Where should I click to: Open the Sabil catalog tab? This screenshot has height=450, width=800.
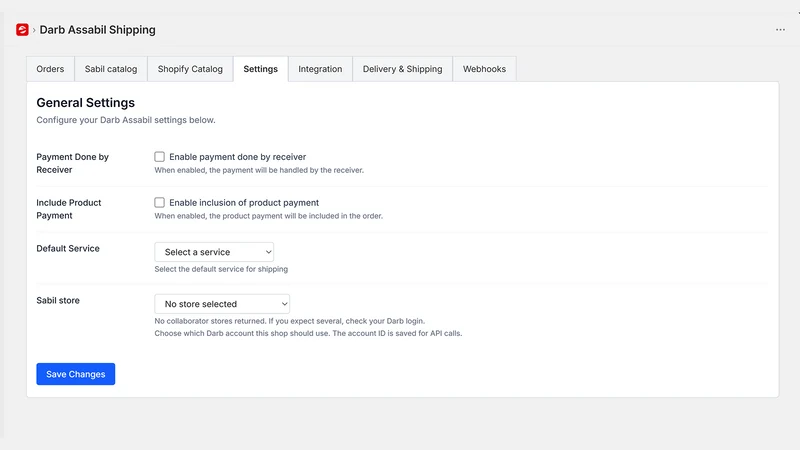click(111, 69)
